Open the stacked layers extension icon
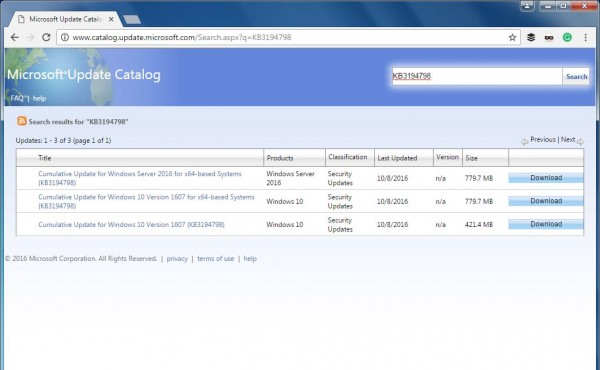The width and height of the screenshot is (600, 370). (x=531, y=37)
